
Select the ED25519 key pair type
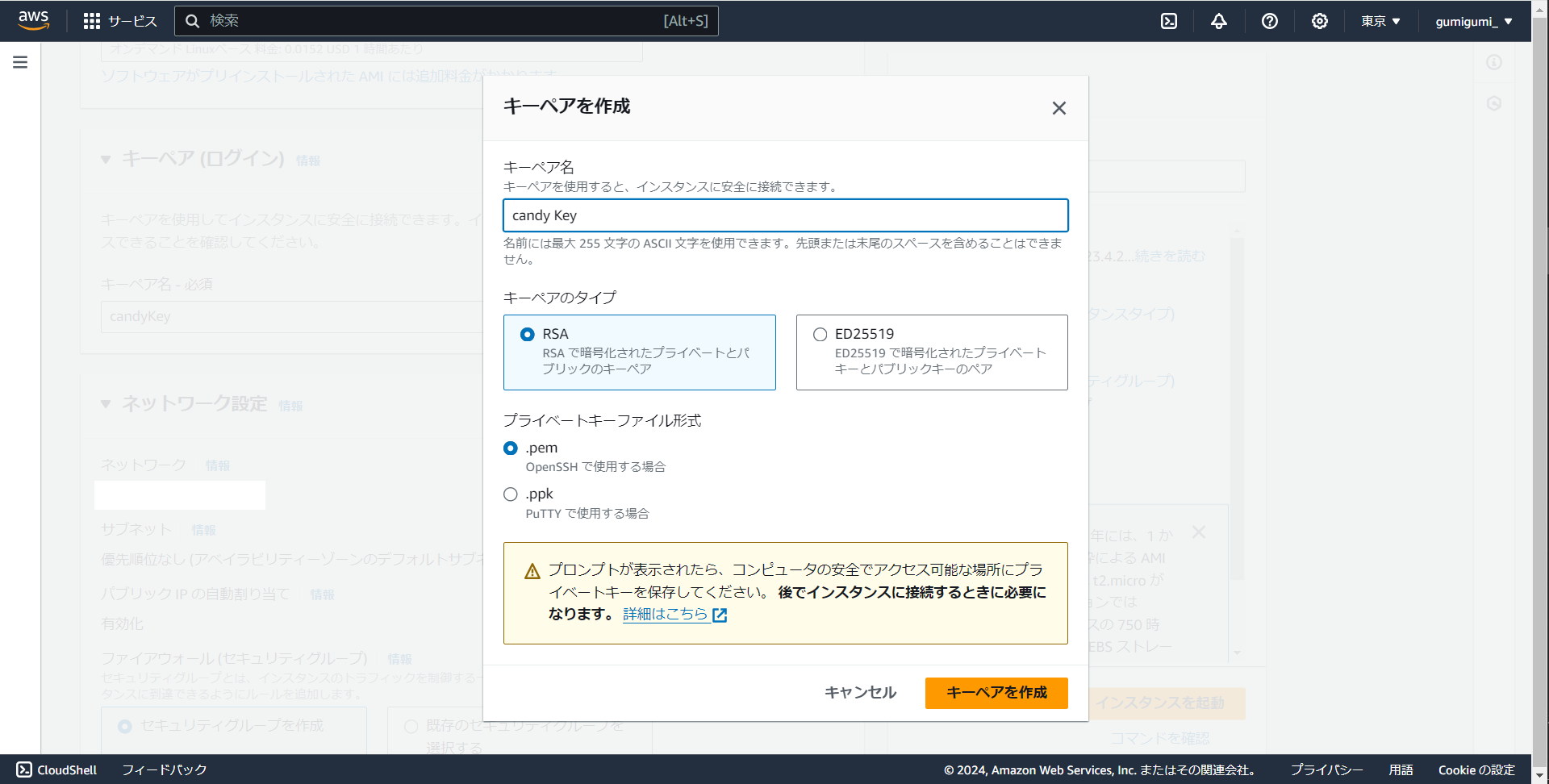point(820,334)
